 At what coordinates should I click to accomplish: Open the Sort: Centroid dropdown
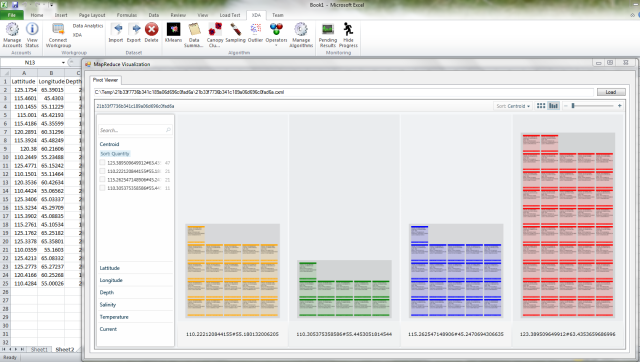513,106
